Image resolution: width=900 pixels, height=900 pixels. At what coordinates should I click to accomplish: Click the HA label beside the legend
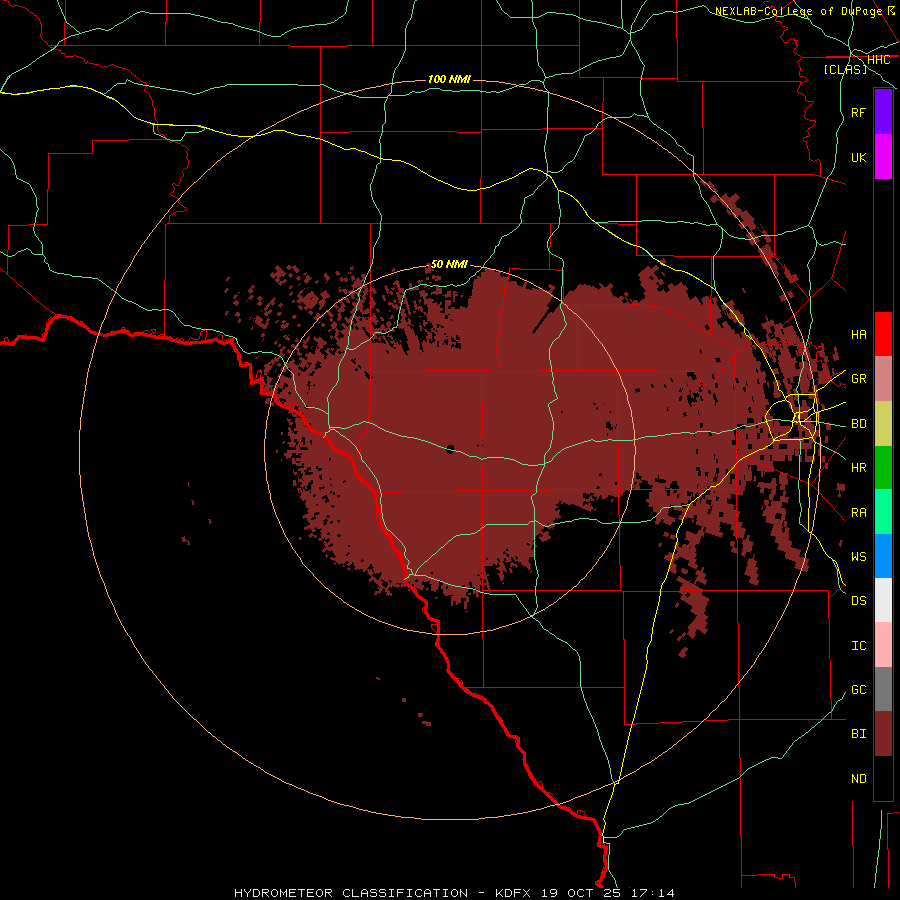(x=858, y=334)
